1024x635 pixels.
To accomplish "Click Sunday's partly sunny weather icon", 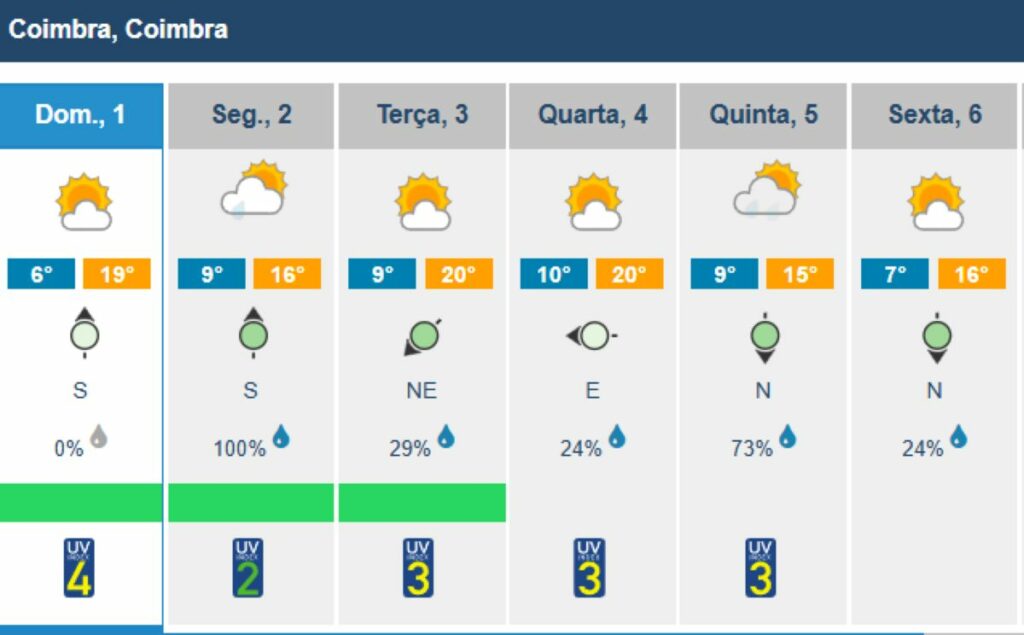I will [x=82, y=202].
